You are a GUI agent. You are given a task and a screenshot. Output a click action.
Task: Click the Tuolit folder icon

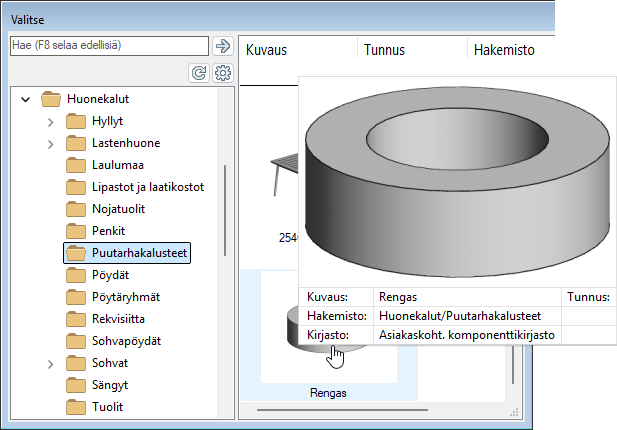[76, 407]
